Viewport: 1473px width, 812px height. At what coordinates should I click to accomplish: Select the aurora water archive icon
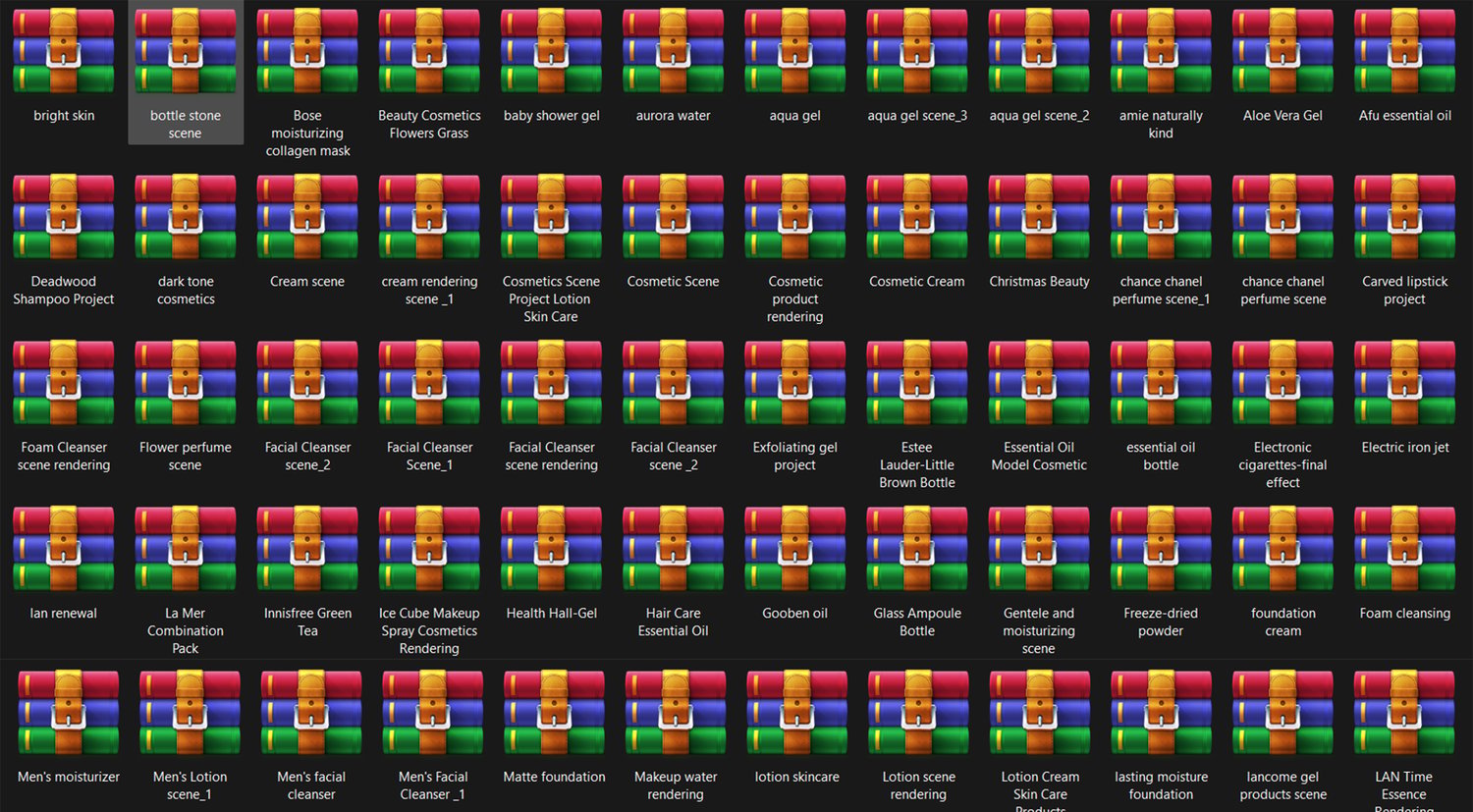[674, 51]
